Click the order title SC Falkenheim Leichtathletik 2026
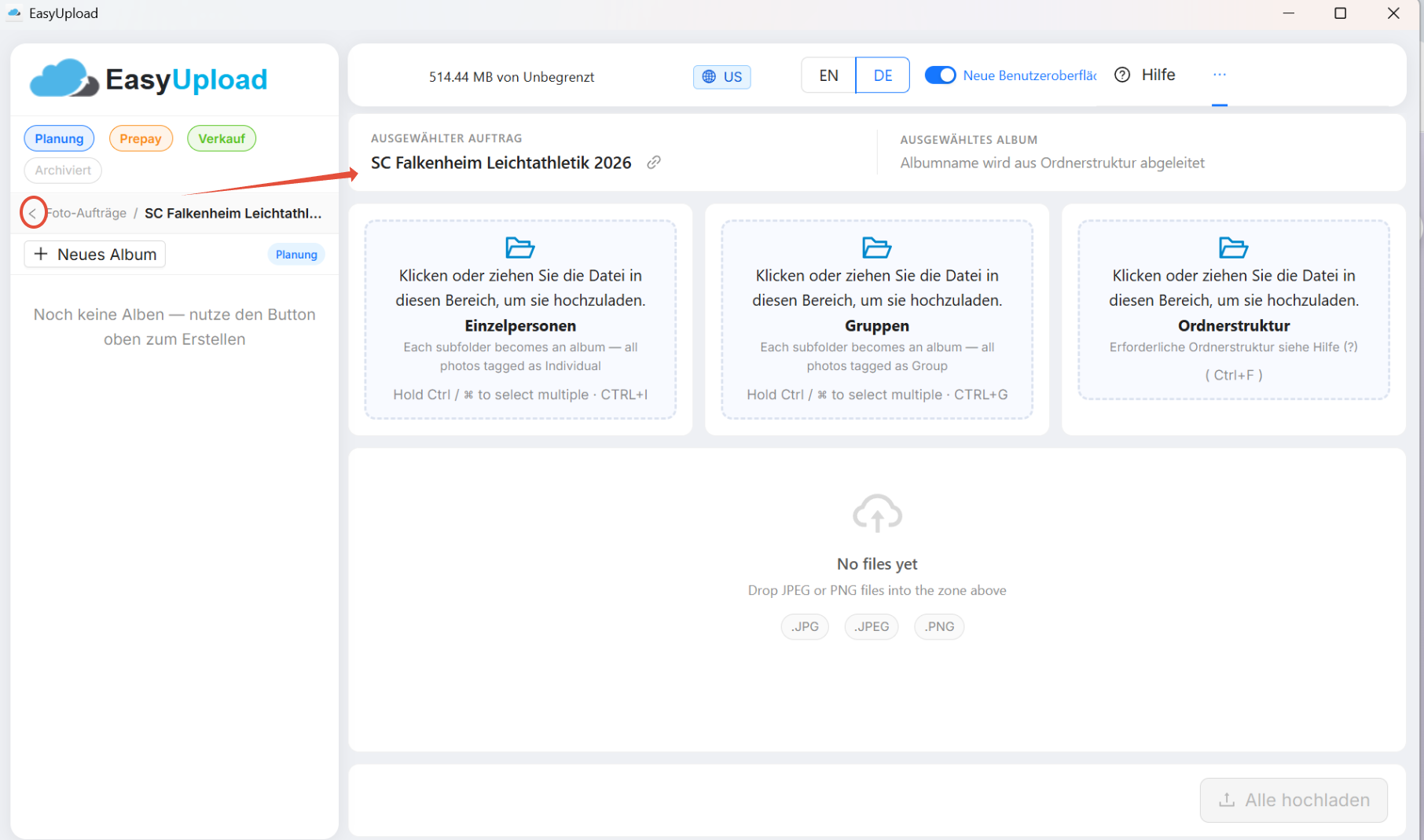The image size is (1424, 840). [x=501, y=163]
